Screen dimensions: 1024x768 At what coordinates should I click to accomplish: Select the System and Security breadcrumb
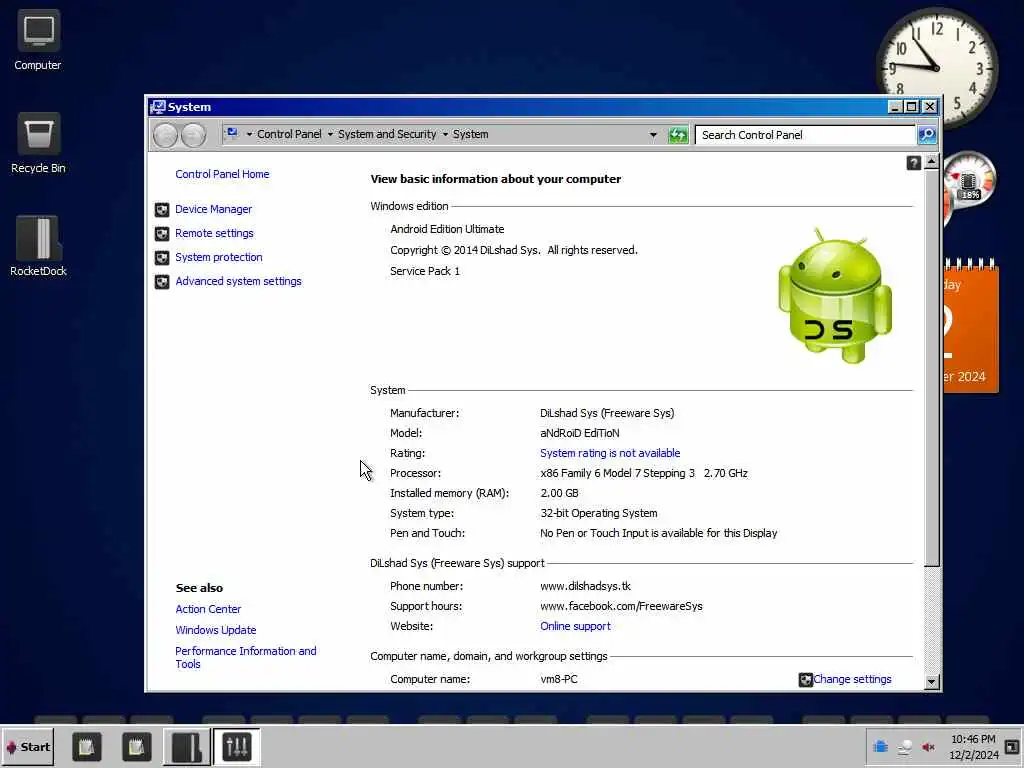(x=387, y=134)
